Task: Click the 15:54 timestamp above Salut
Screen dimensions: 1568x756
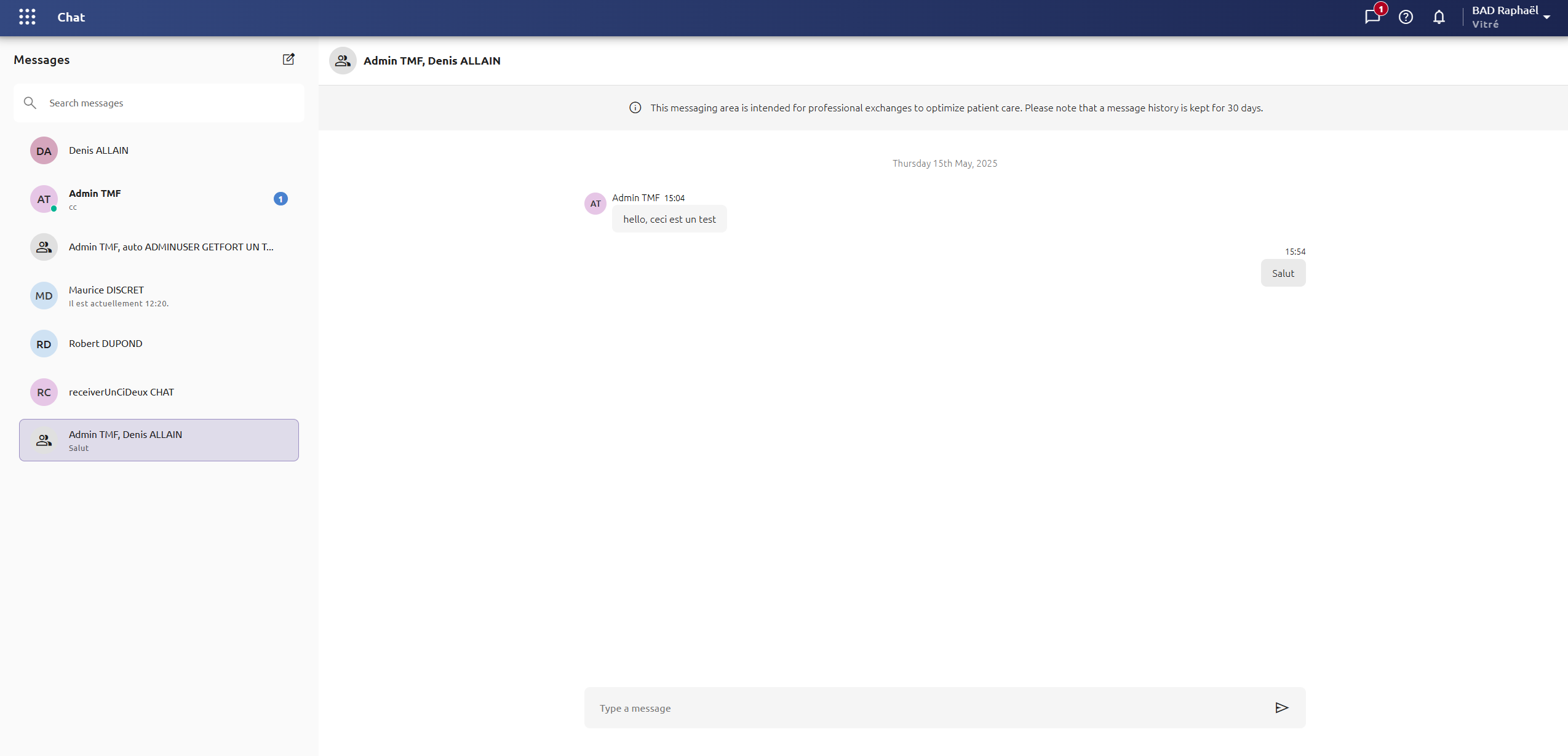Action: [x=1295, y=252]
